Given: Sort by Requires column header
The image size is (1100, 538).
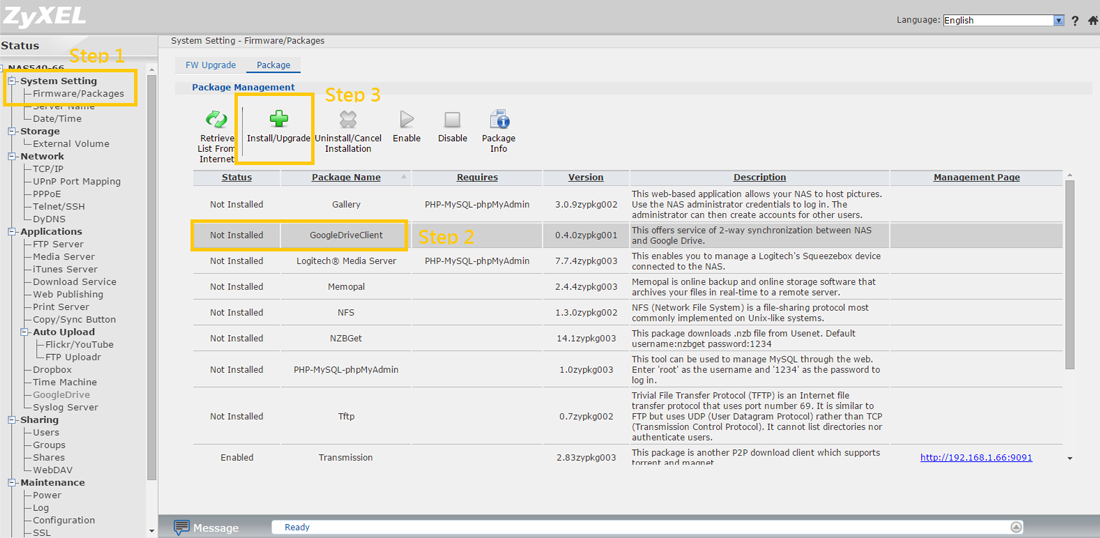Looking at the screenshot, I should point(477,177).
